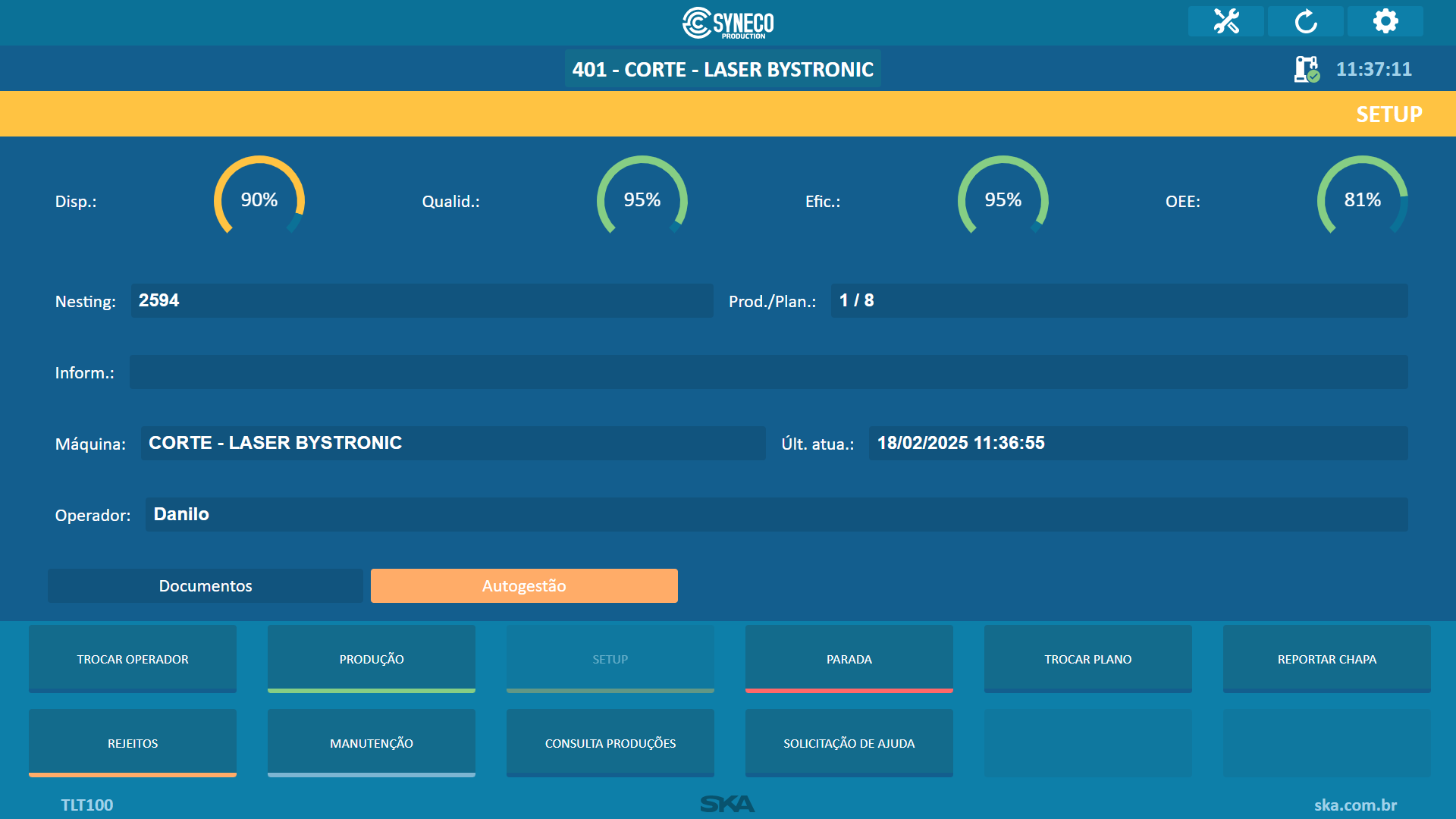Click the Máquina: label
The width and height of the screenshot is (1456, 819).
pos(90,444)
